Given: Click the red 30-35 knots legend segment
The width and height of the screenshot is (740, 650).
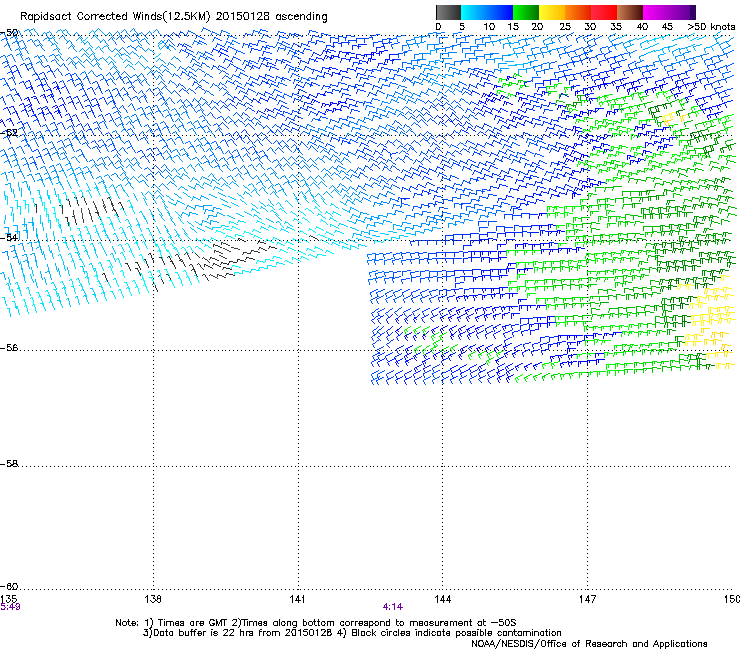Looking at the screenshot, I should 604,12.
